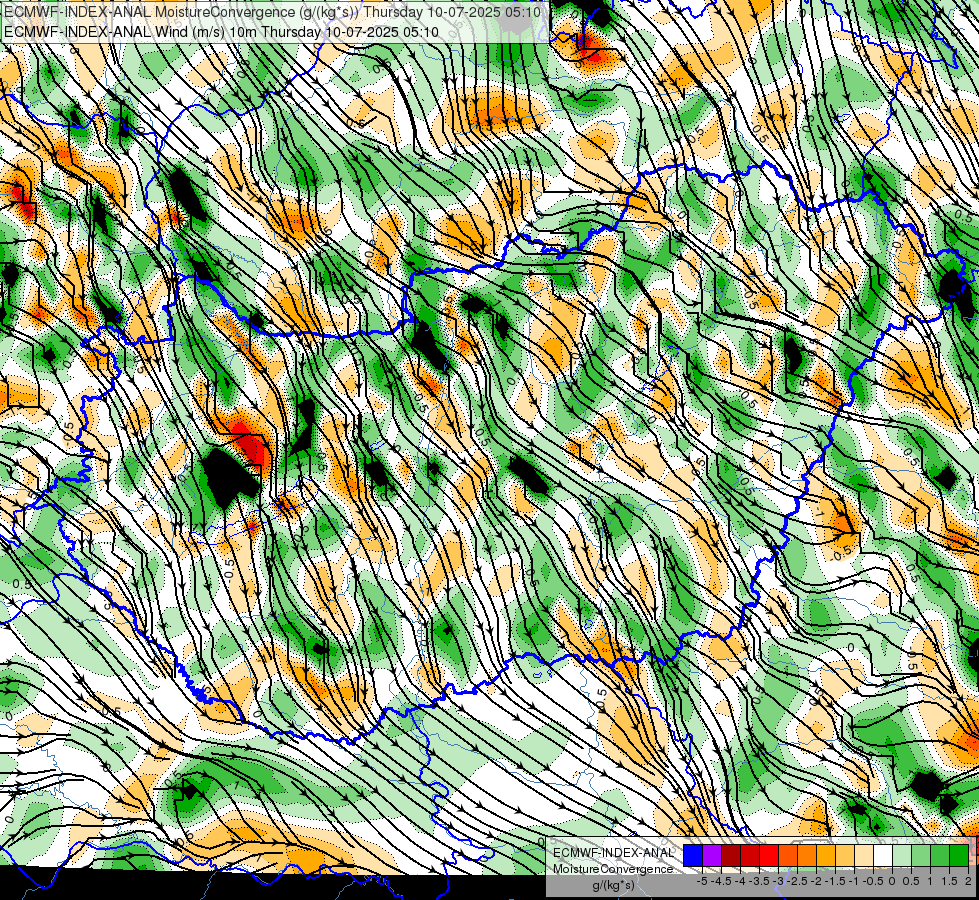Image resolution: width=979 pixels, height=900 pixels.
Task: Click the palest green legend swatch
Action: click(902, 855)
